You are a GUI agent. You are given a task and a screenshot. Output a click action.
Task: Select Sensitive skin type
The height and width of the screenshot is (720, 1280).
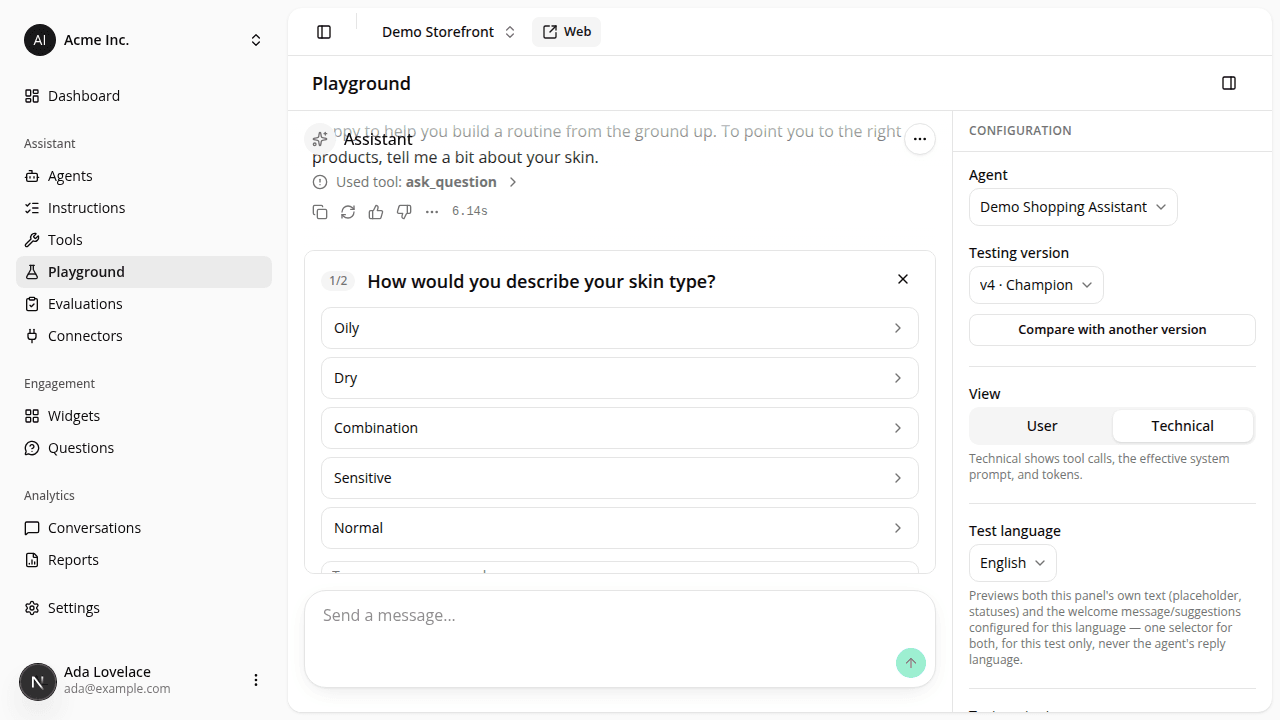coord(620,478)
